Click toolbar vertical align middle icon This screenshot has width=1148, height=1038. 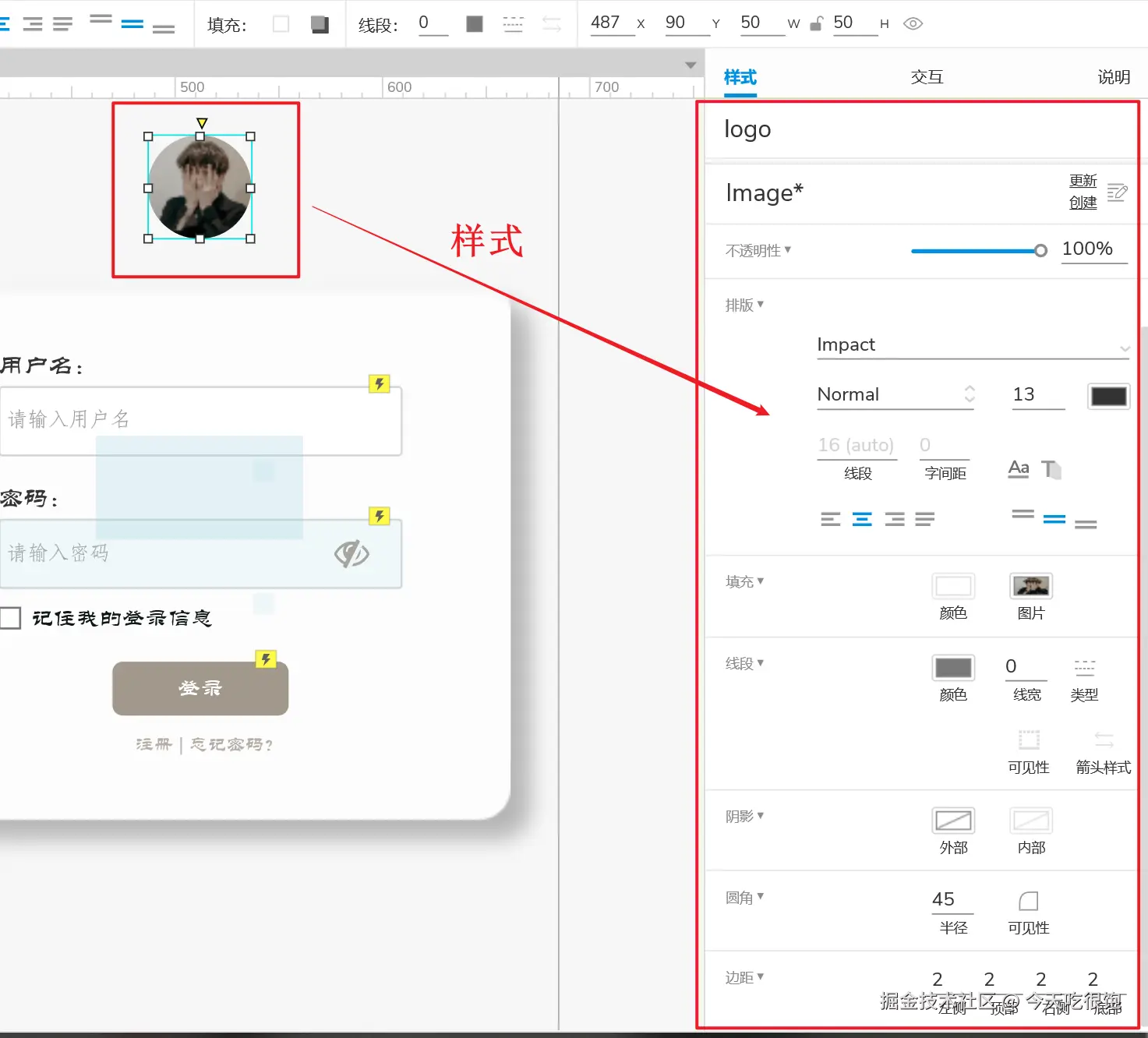point(132,24)
